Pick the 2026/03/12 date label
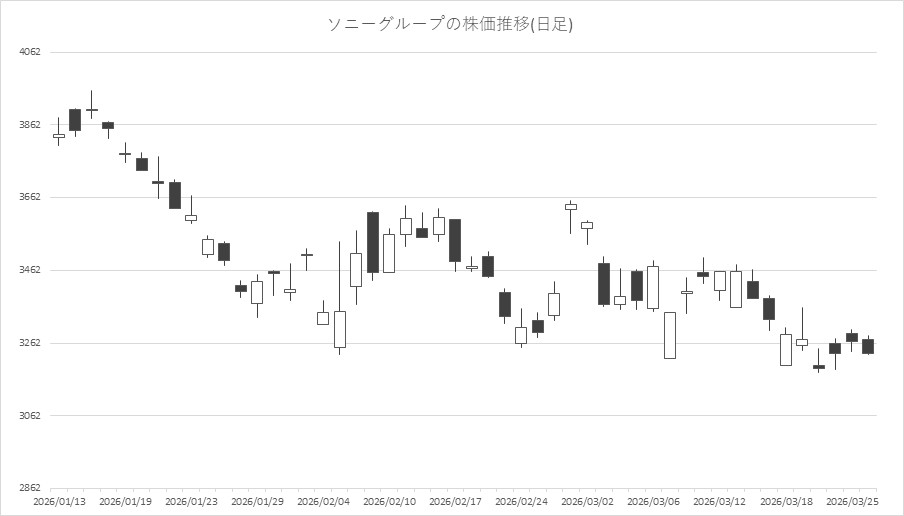Screen dimensions: 904x516 [720, 501]
